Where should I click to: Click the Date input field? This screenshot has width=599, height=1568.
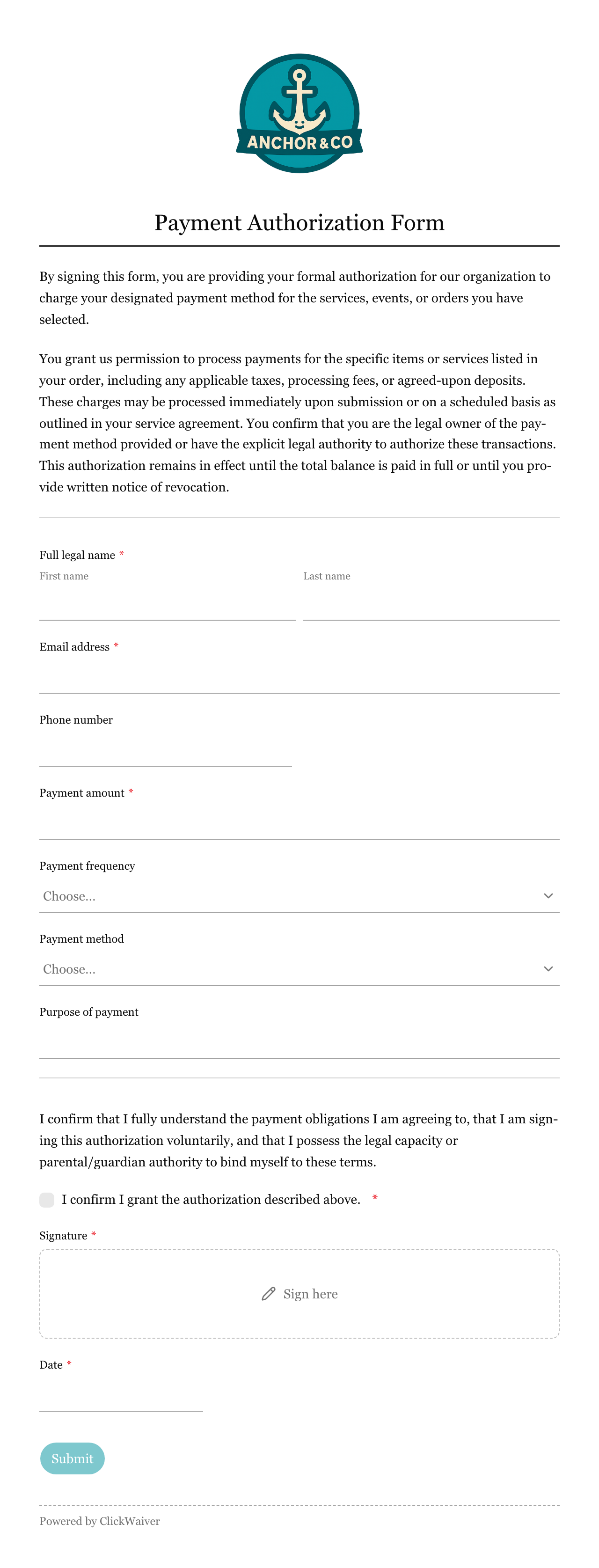(121, 1395)
